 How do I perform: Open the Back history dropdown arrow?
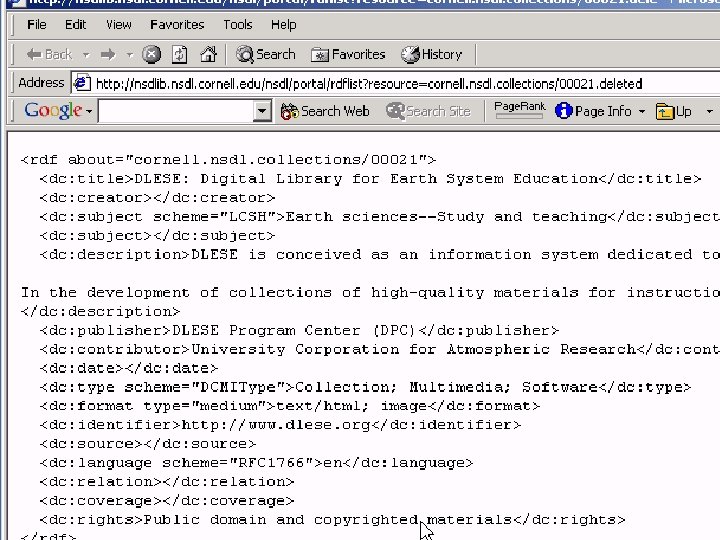86,55
